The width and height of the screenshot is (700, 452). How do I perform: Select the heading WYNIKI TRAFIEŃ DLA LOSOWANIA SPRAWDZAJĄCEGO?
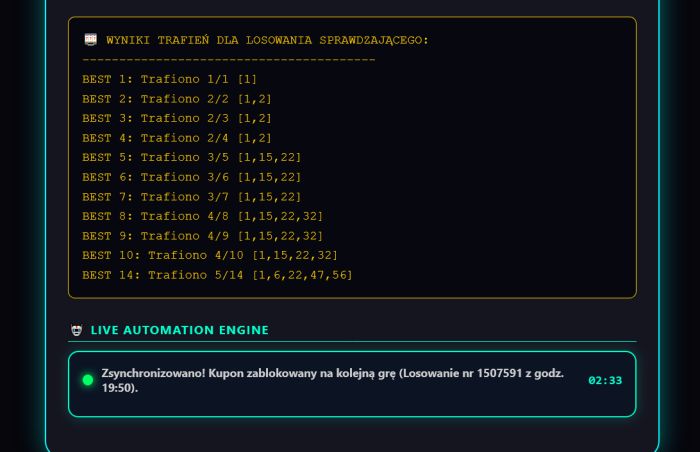[267, 40]
